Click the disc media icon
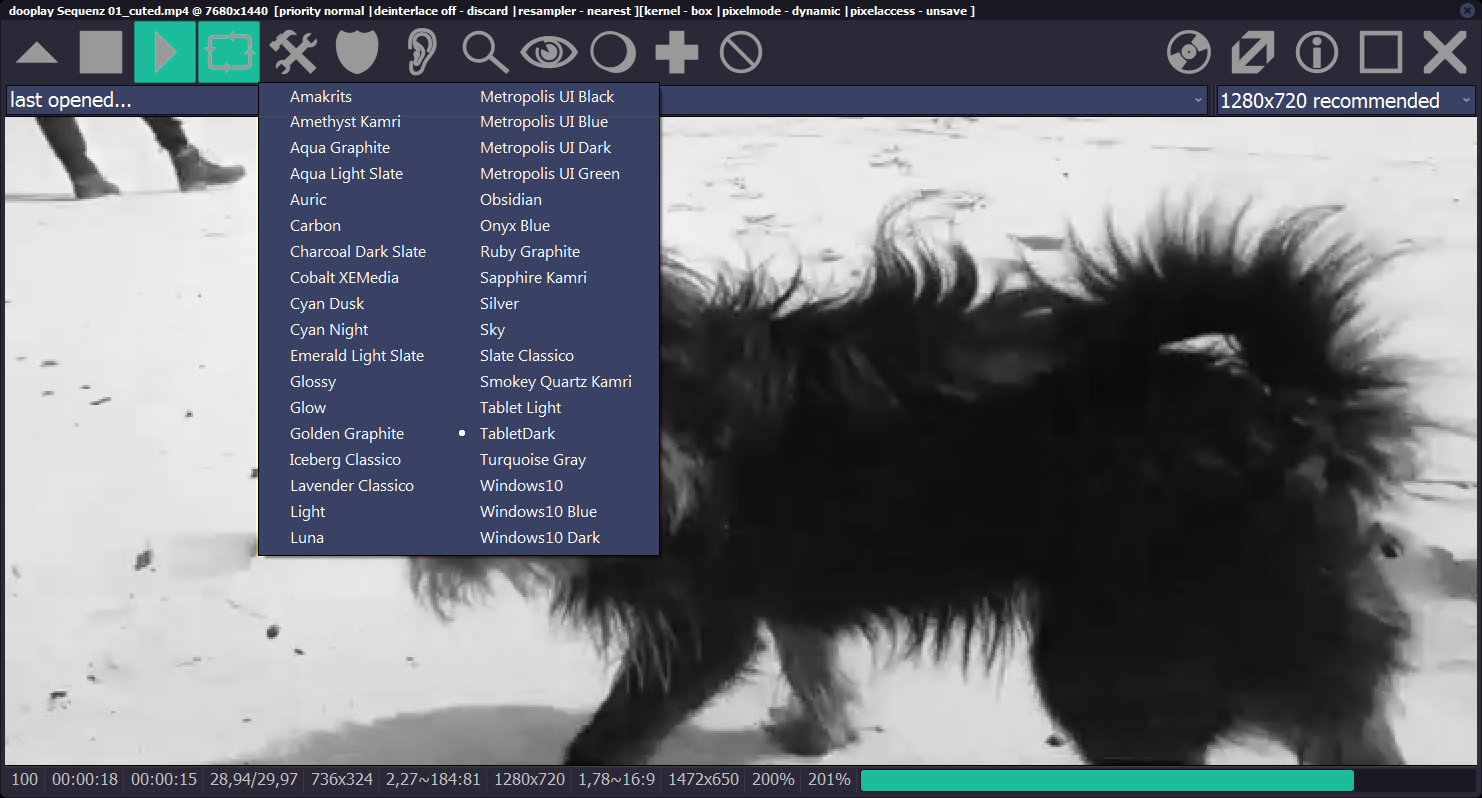Viewport: 1482px width, 798px height. pyautogui.click(x=1189, y=52)
